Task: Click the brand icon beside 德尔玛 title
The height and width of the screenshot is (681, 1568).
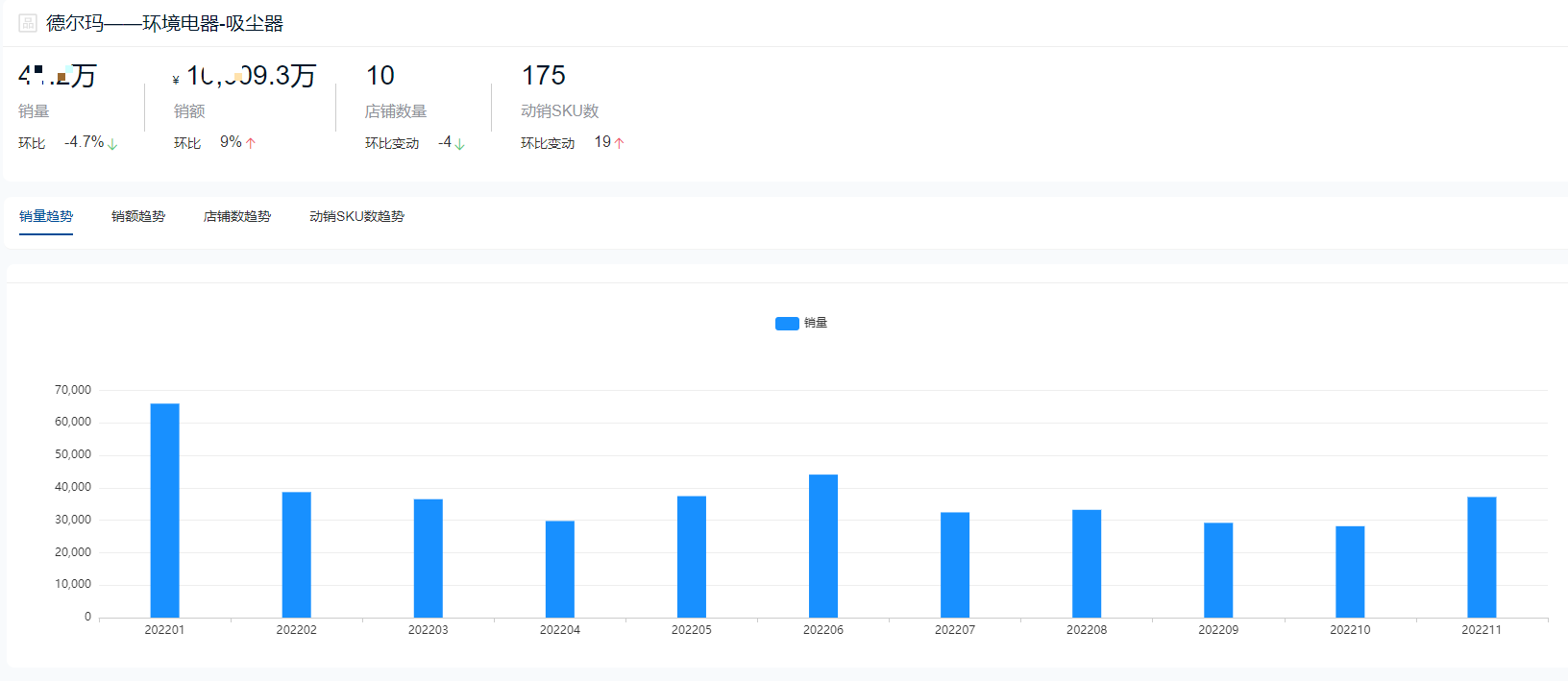Action: click(28, 23)
